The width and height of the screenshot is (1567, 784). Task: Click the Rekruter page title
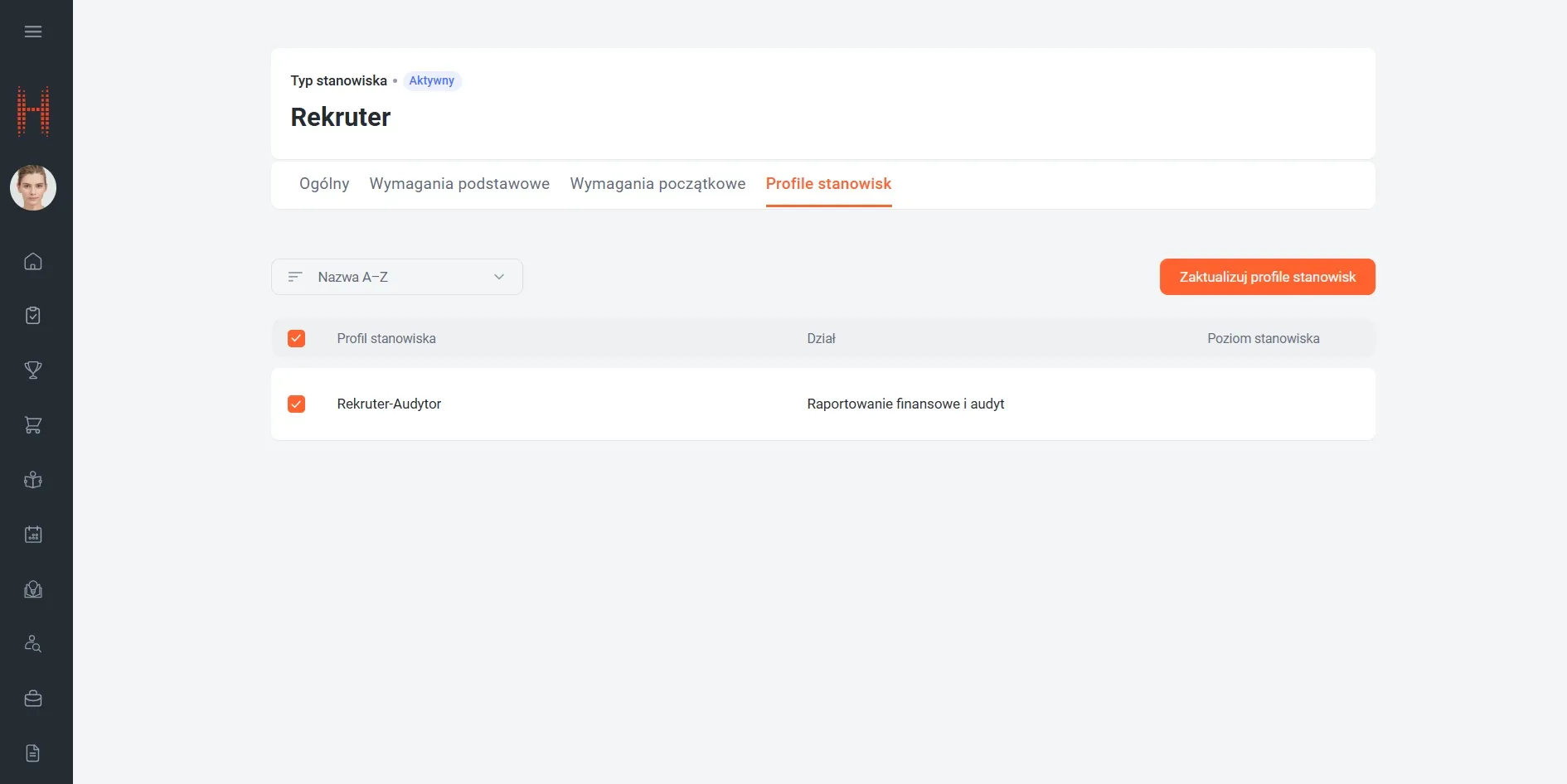[341, 117]
